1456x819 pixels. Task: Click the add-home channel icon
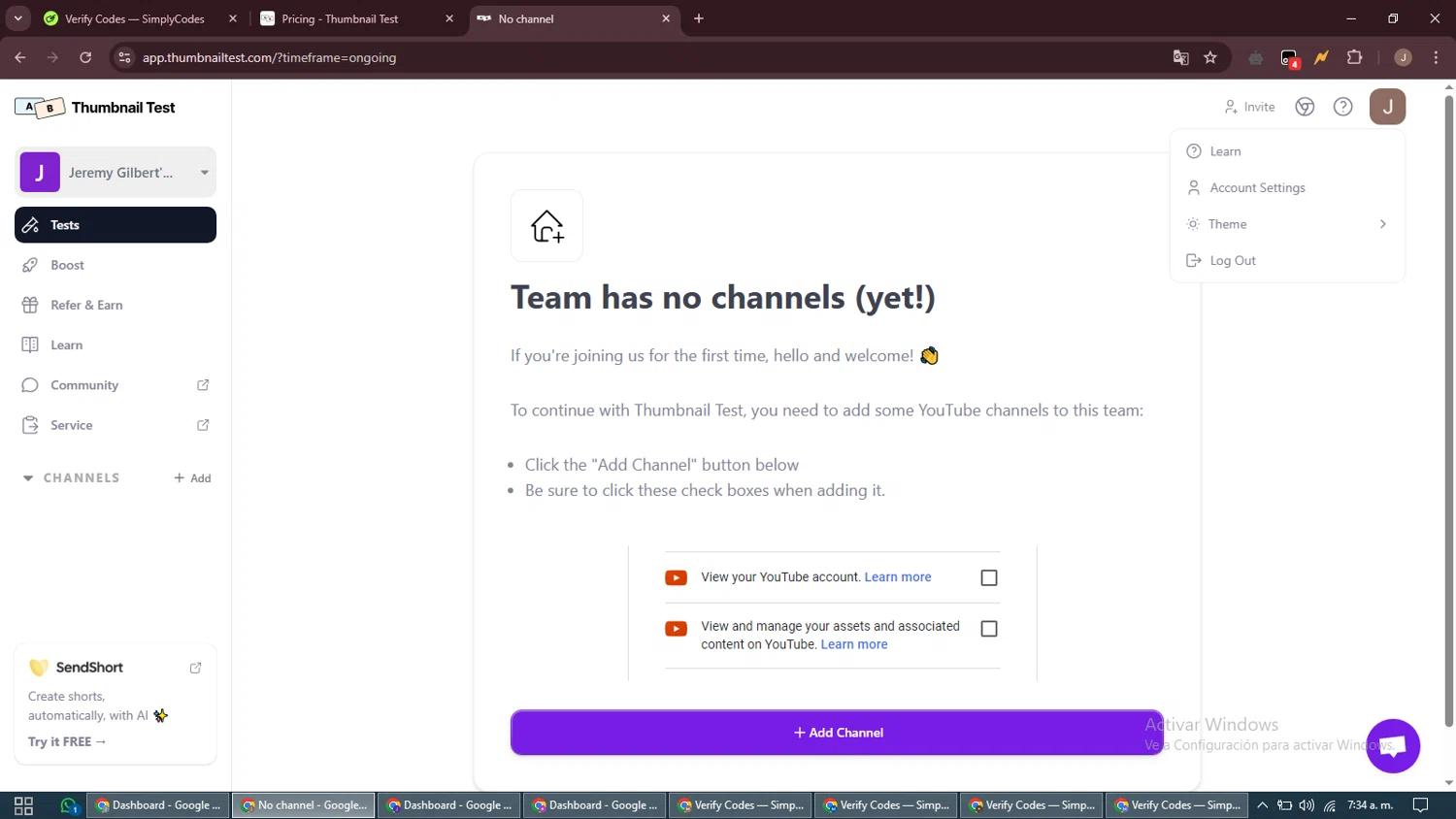click(547, 226)
